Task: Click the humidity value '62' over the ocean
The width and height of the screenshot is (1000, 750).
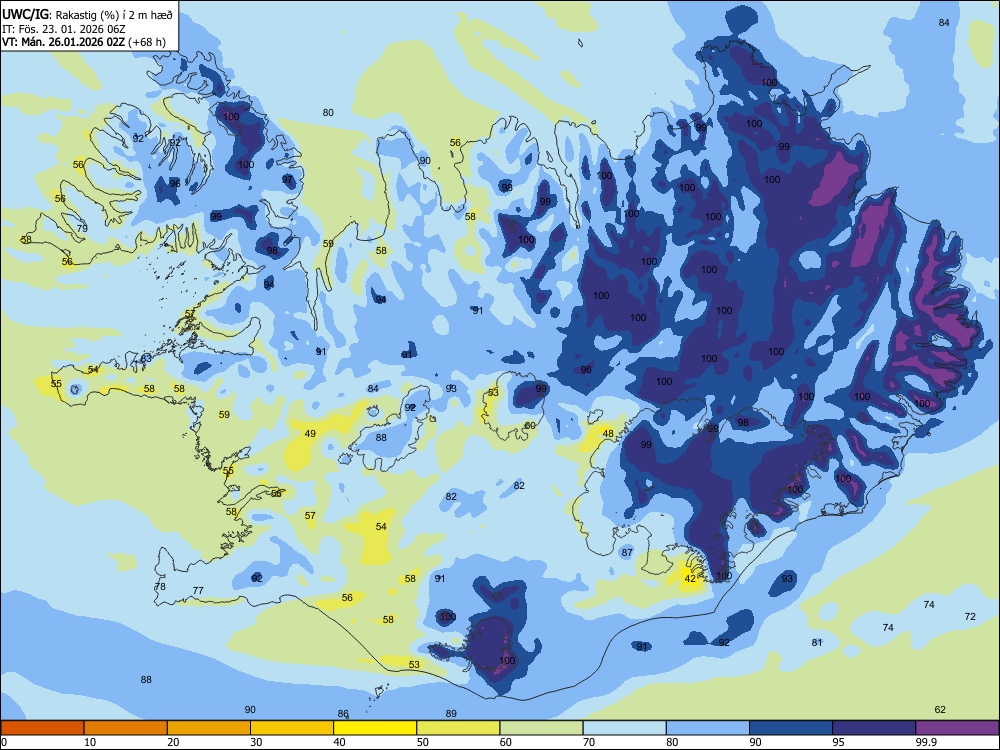Action: (x=940, y=709)
